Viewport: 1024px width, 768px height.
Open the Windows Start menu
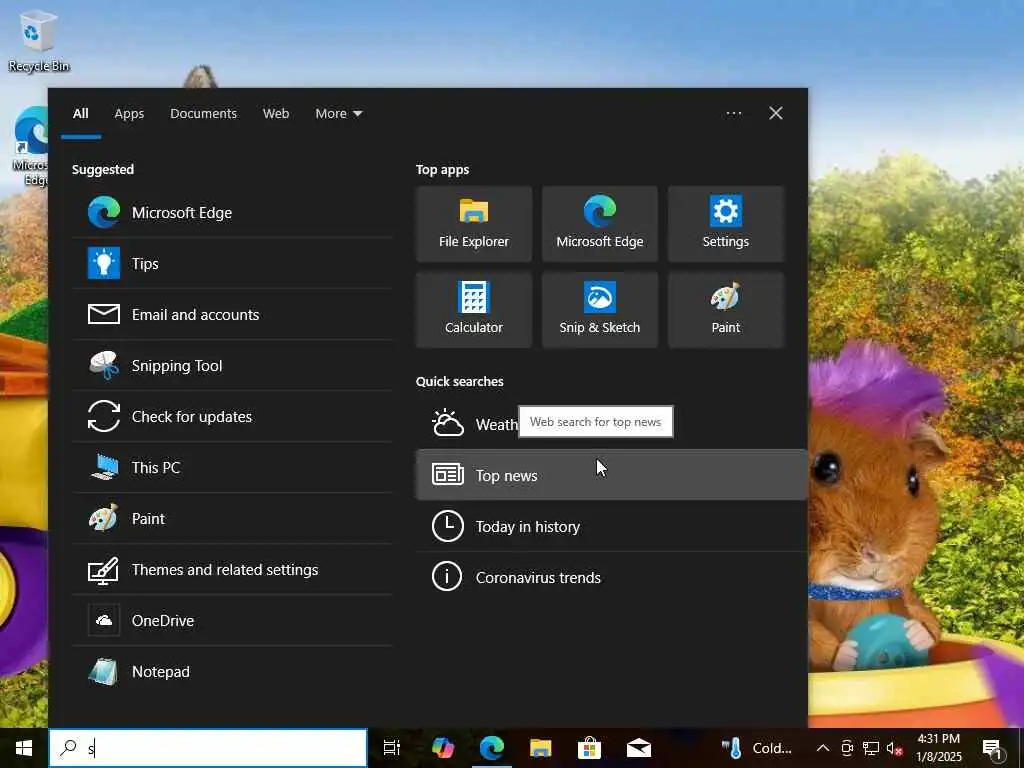[x=24, y=748]
